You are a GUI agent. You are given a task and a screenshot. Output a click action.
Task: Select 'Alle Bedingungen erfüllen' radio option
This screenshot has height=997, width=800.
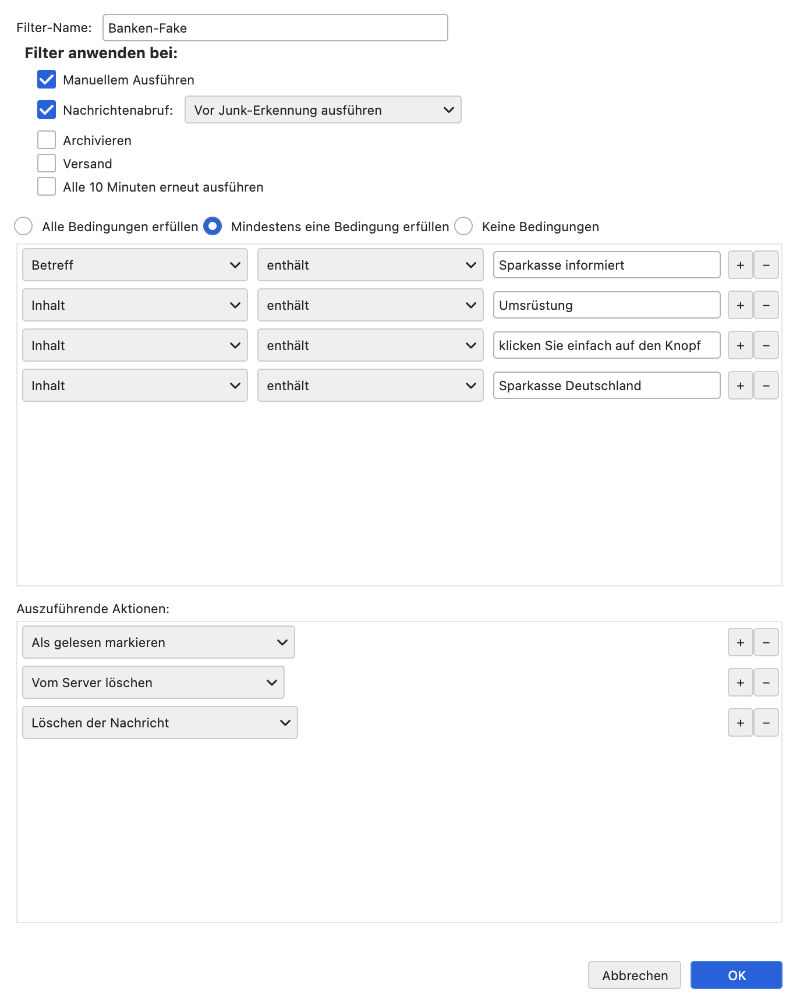pos(24,226)
